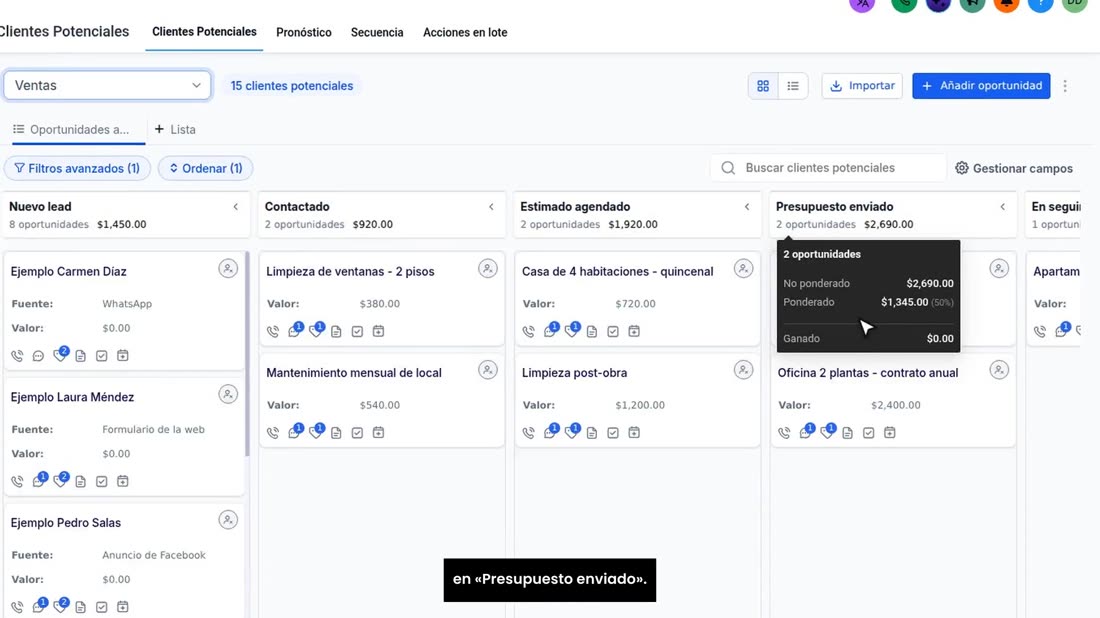Assign owner on Ejemplo Carmen Díaz card

(x=228, y=269)
